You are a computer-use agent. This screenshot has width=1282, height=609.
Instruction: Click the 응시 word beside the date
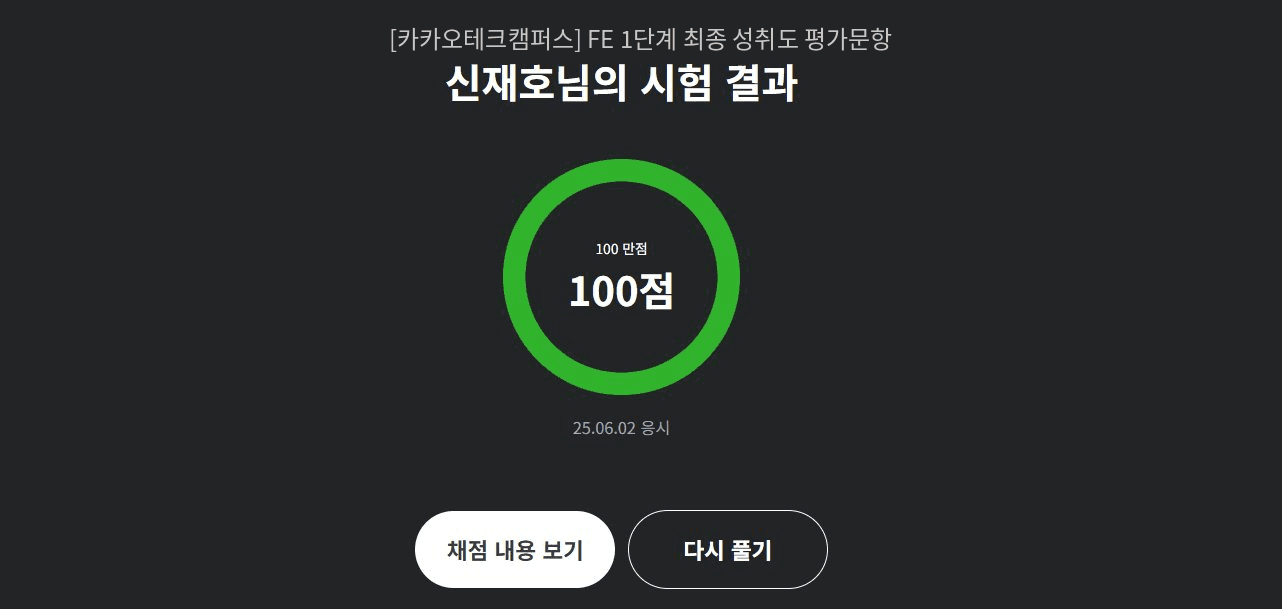pos(655,428)
